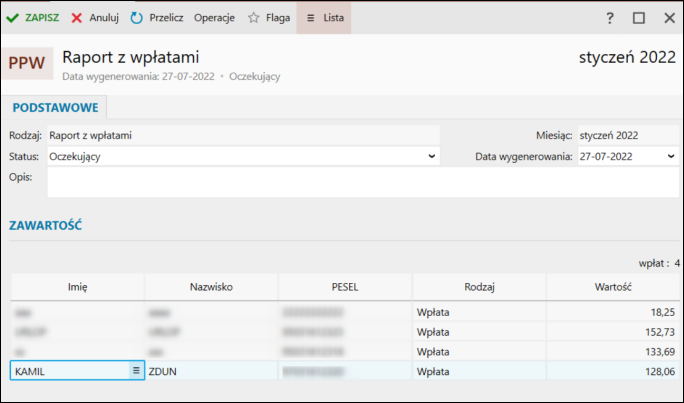Select the ZDUN surname cell
The width and height of the screenshot is (684, 403).
click(211, 372)
